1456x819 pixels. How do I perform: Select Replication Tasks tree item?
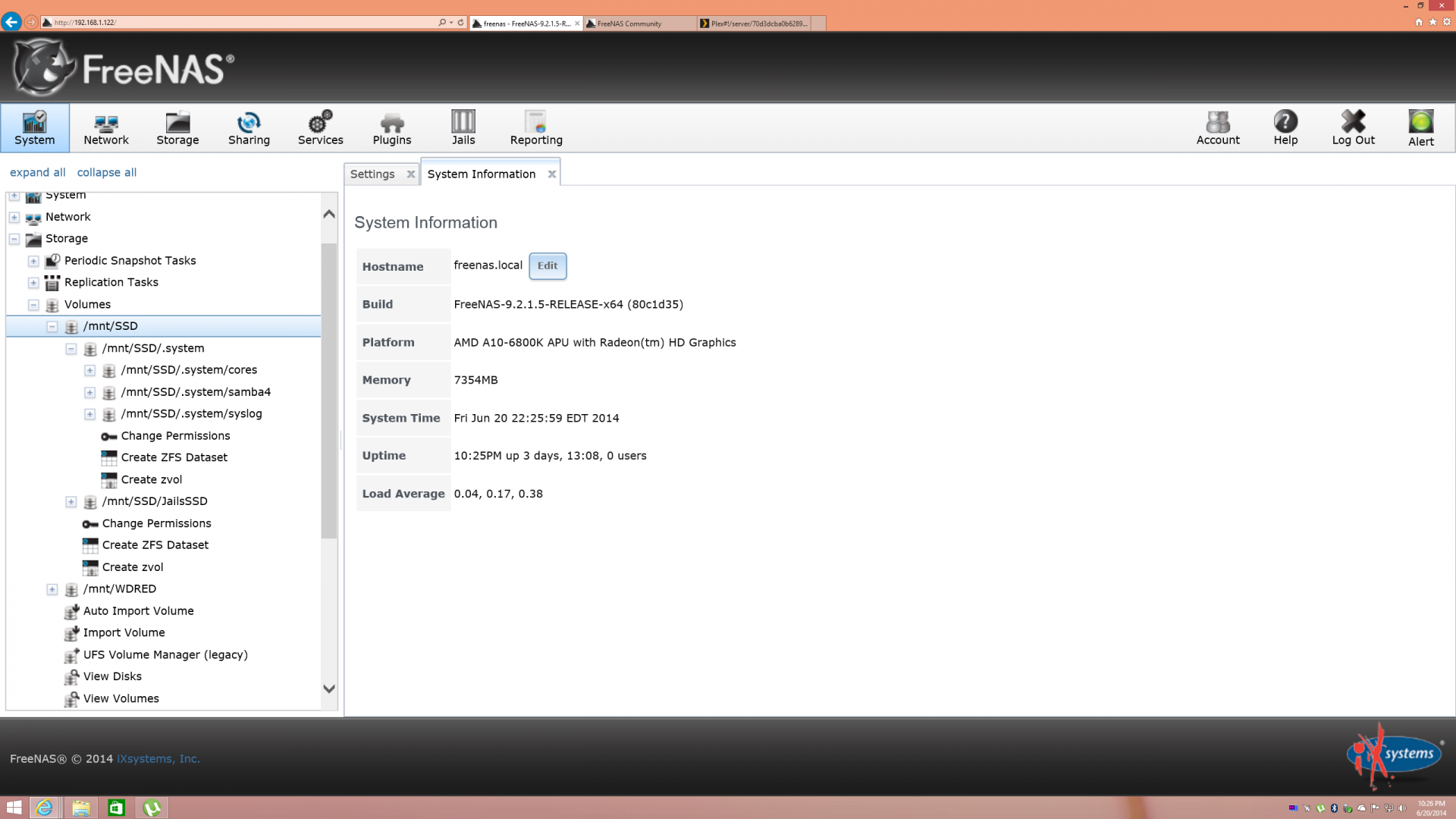pos(111,282)
